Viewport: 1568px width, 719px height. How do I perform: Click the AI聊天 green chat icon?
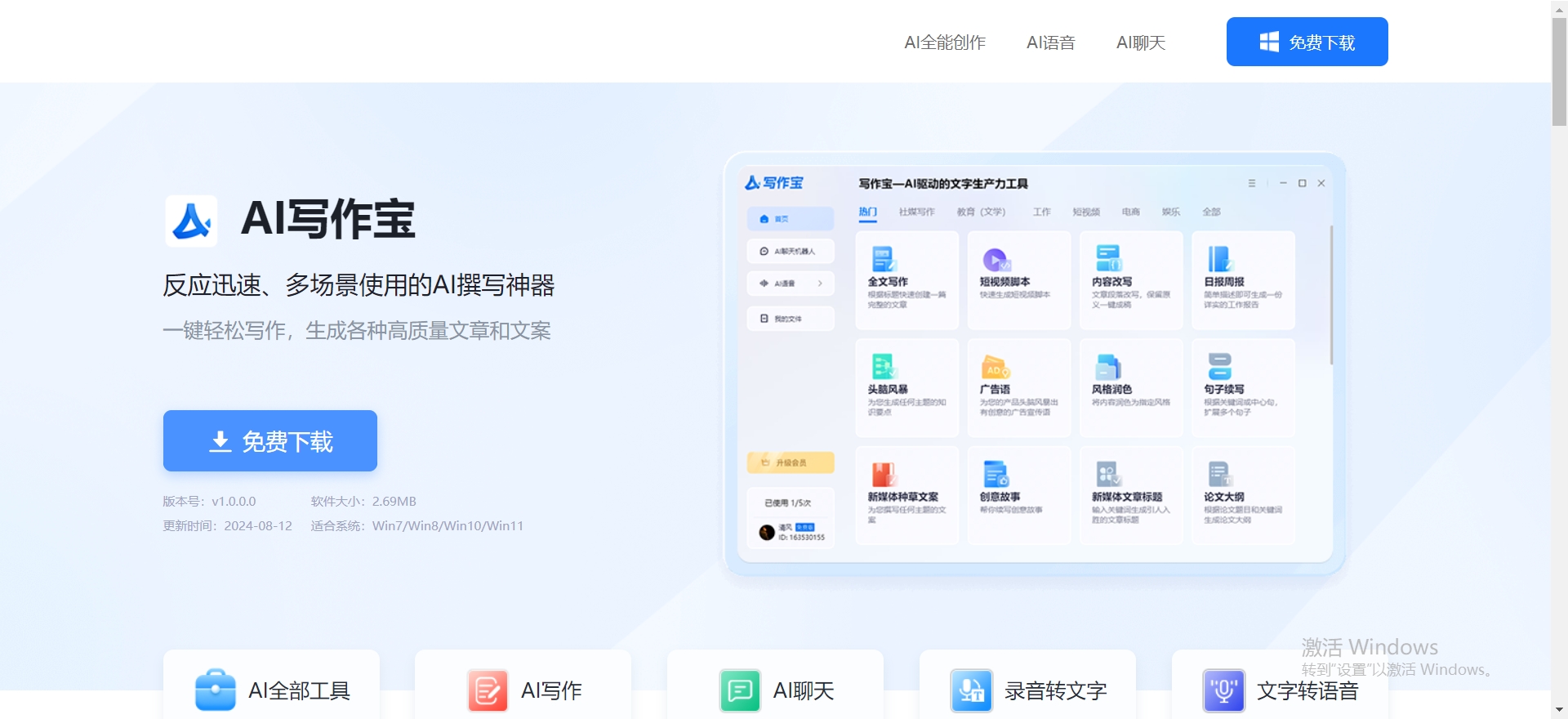coord(740,690)
